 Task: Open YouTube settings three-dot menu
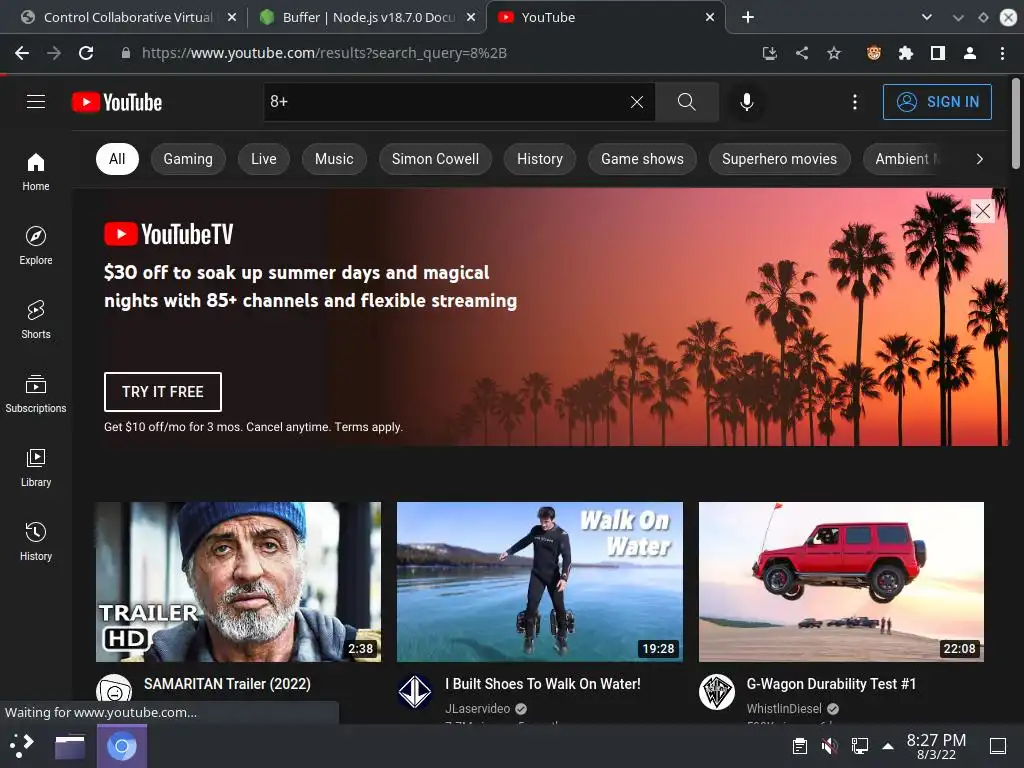(854, 102)
